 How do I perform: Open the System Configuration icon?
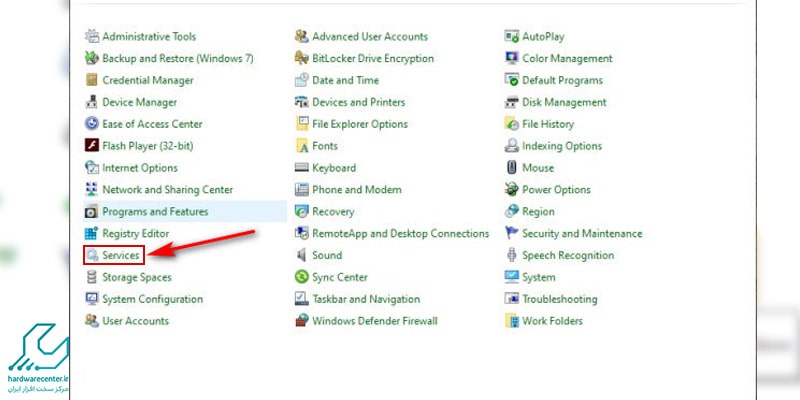click(92, 299)
